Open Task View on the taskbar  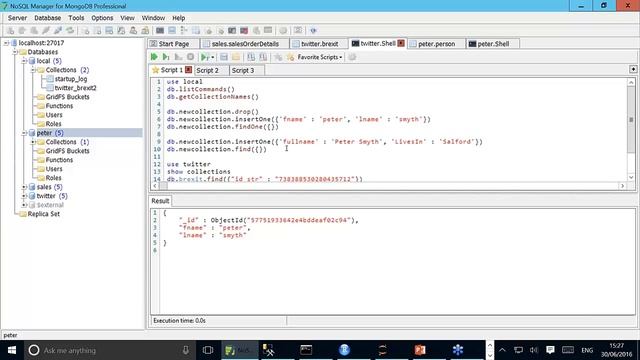click(208, 350)
